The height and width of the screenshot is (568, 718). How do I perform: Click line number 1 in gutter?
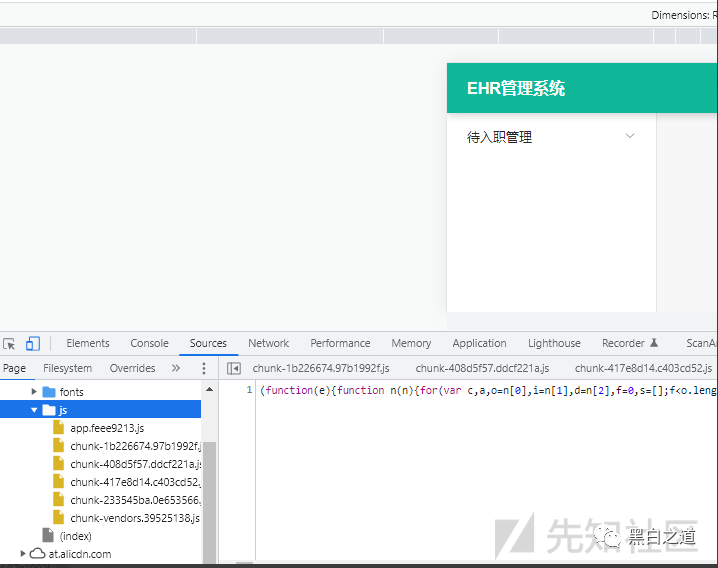249,390
